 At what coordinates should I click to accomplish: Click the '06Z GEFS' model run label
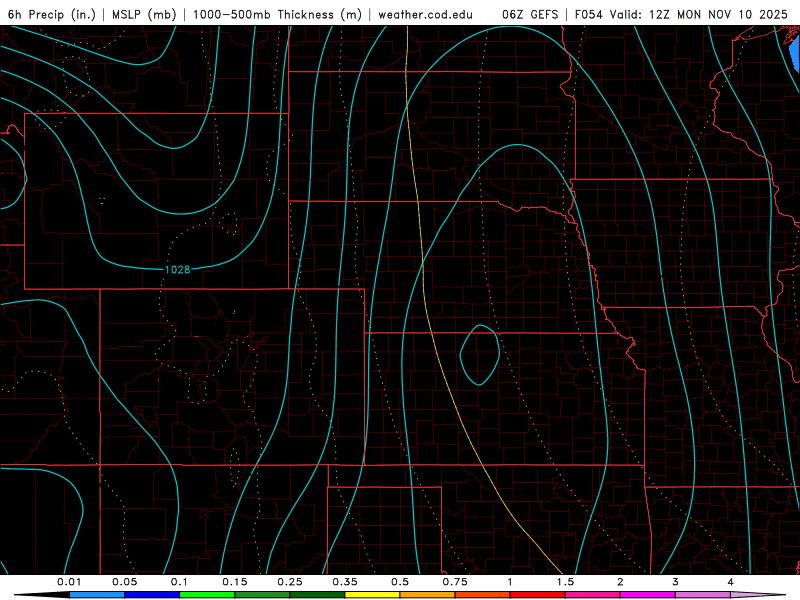tap(530, 14)
